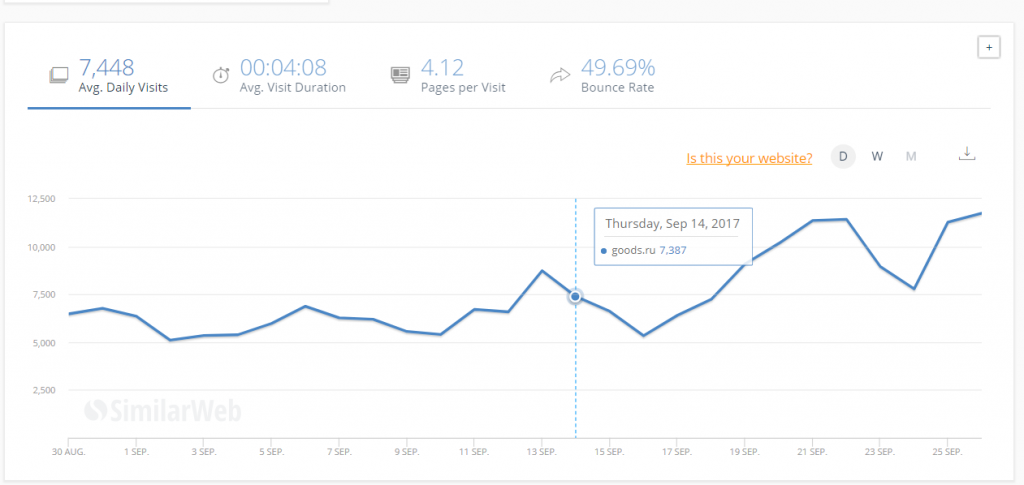Click the 49.69% bounce rate value
The height and width of the screenshot is (485, 1024).
(x=618, y=68)
